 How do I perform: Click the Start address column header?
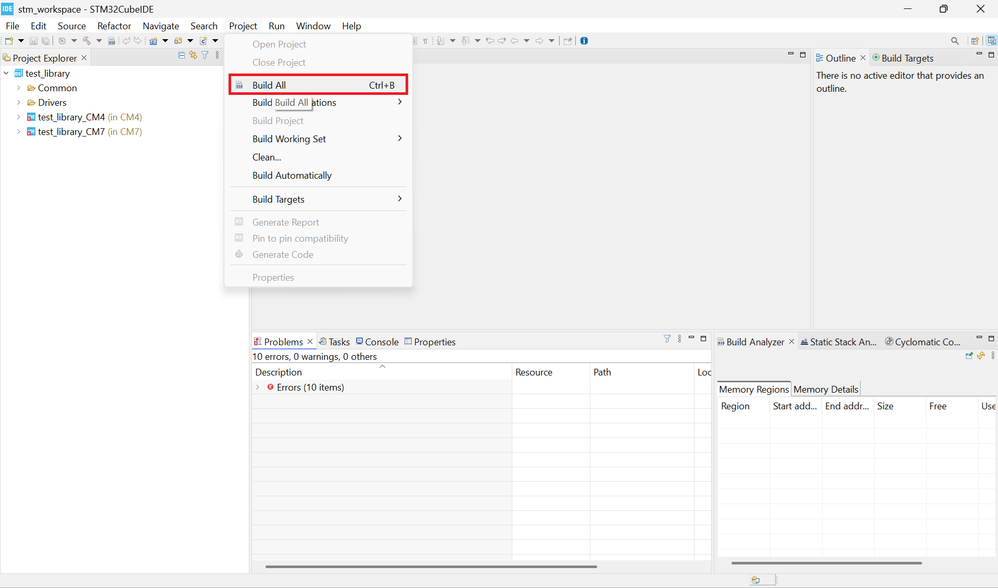point(795,406)
